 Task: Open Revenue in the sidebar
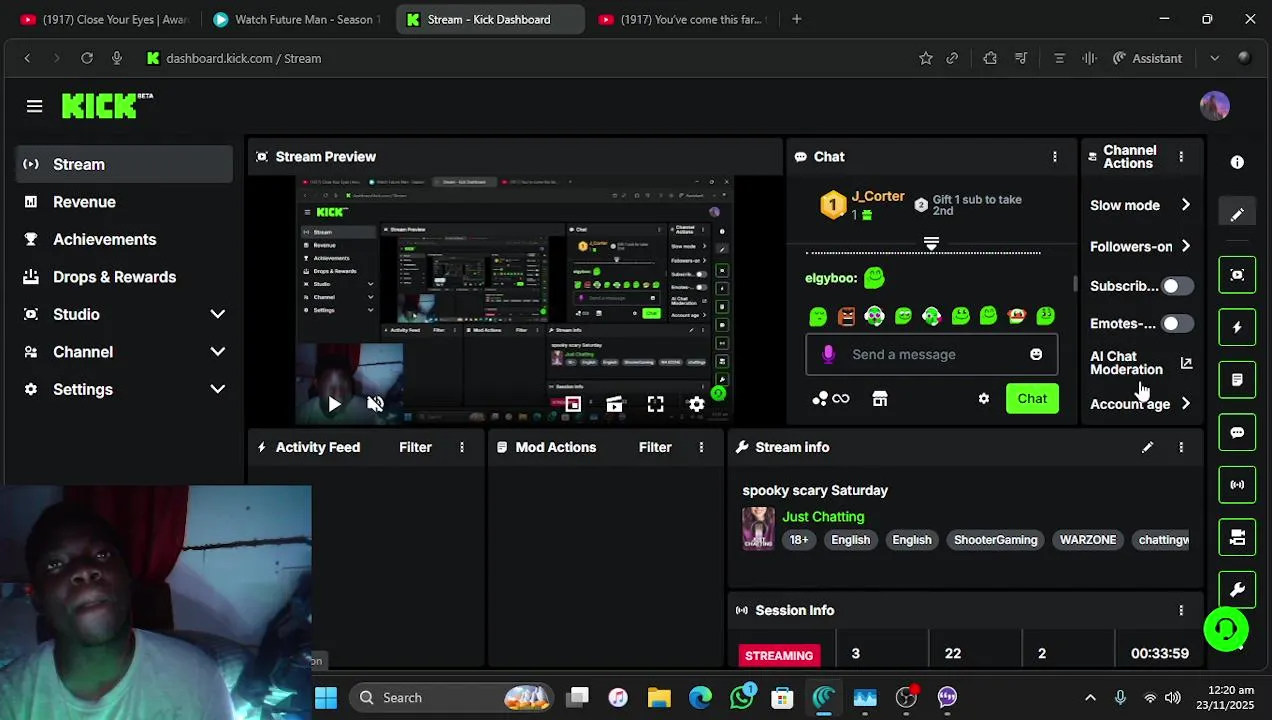tap(124, 202)
